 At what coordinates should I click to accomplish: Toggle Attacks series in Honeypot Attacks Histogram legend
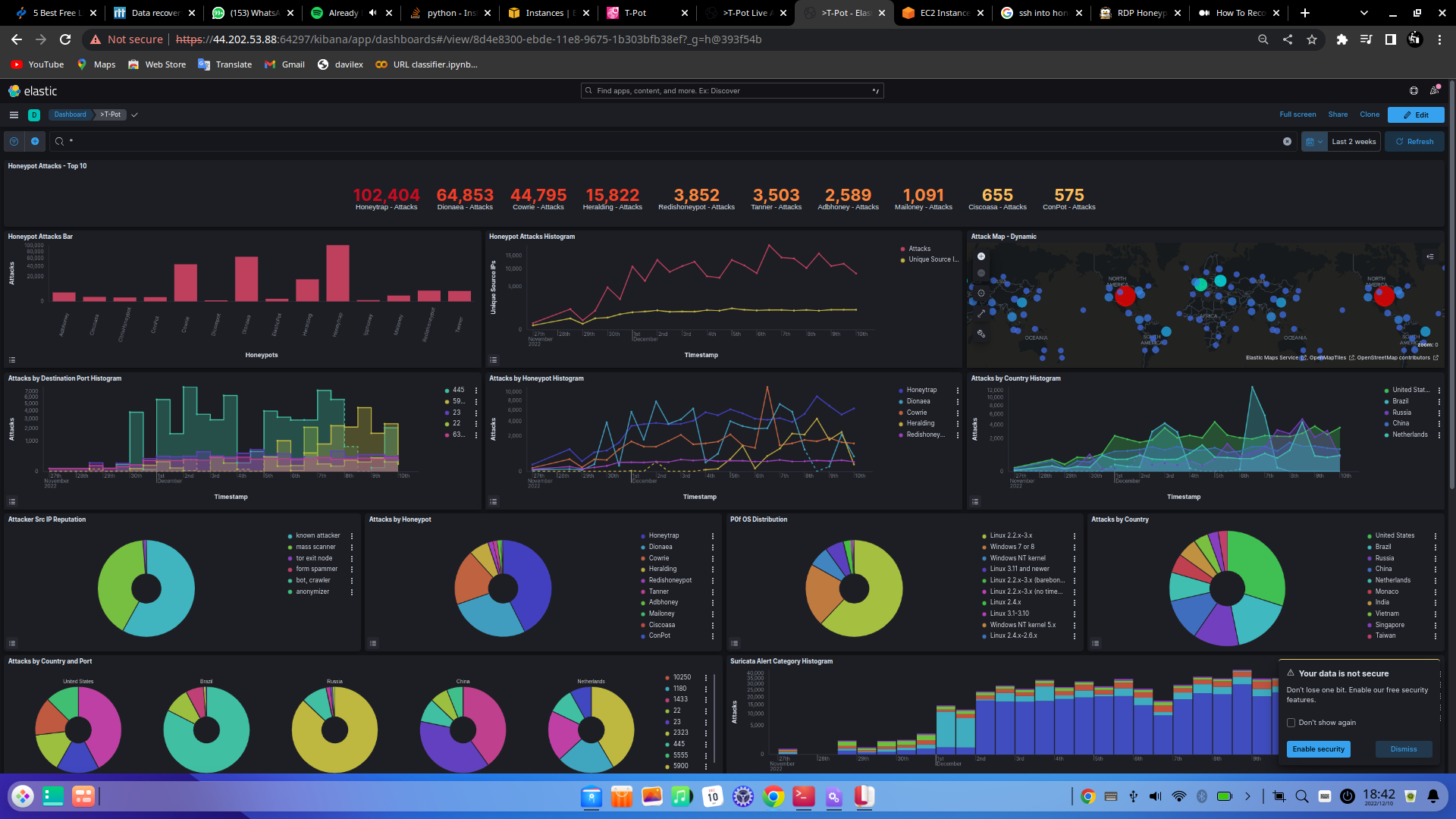click(919, 249)
